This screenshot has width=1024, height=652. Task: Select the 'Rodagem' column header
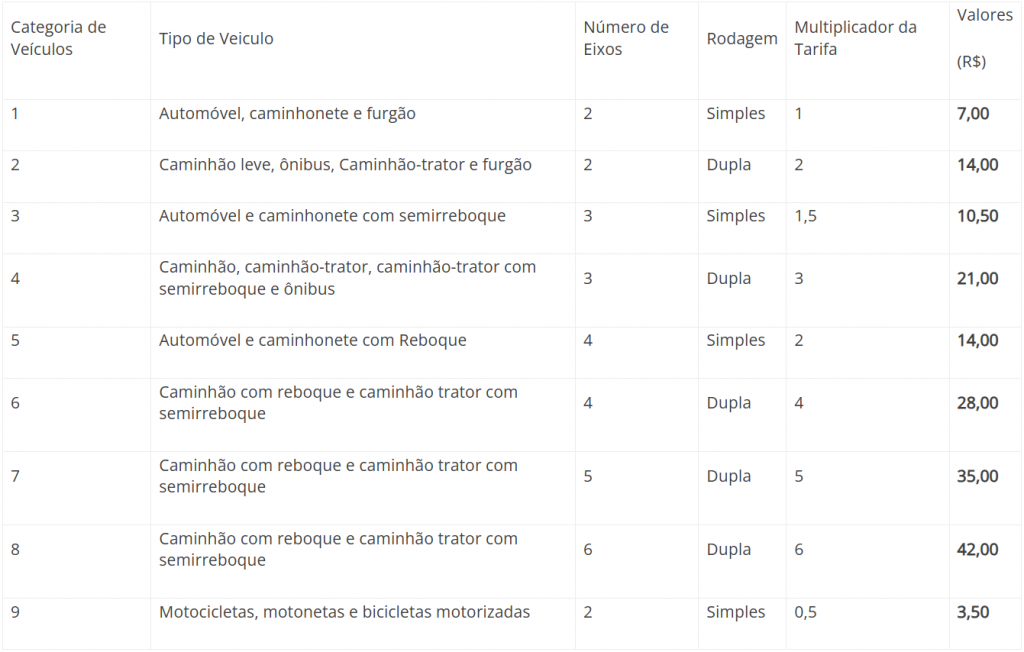(742, 39)
